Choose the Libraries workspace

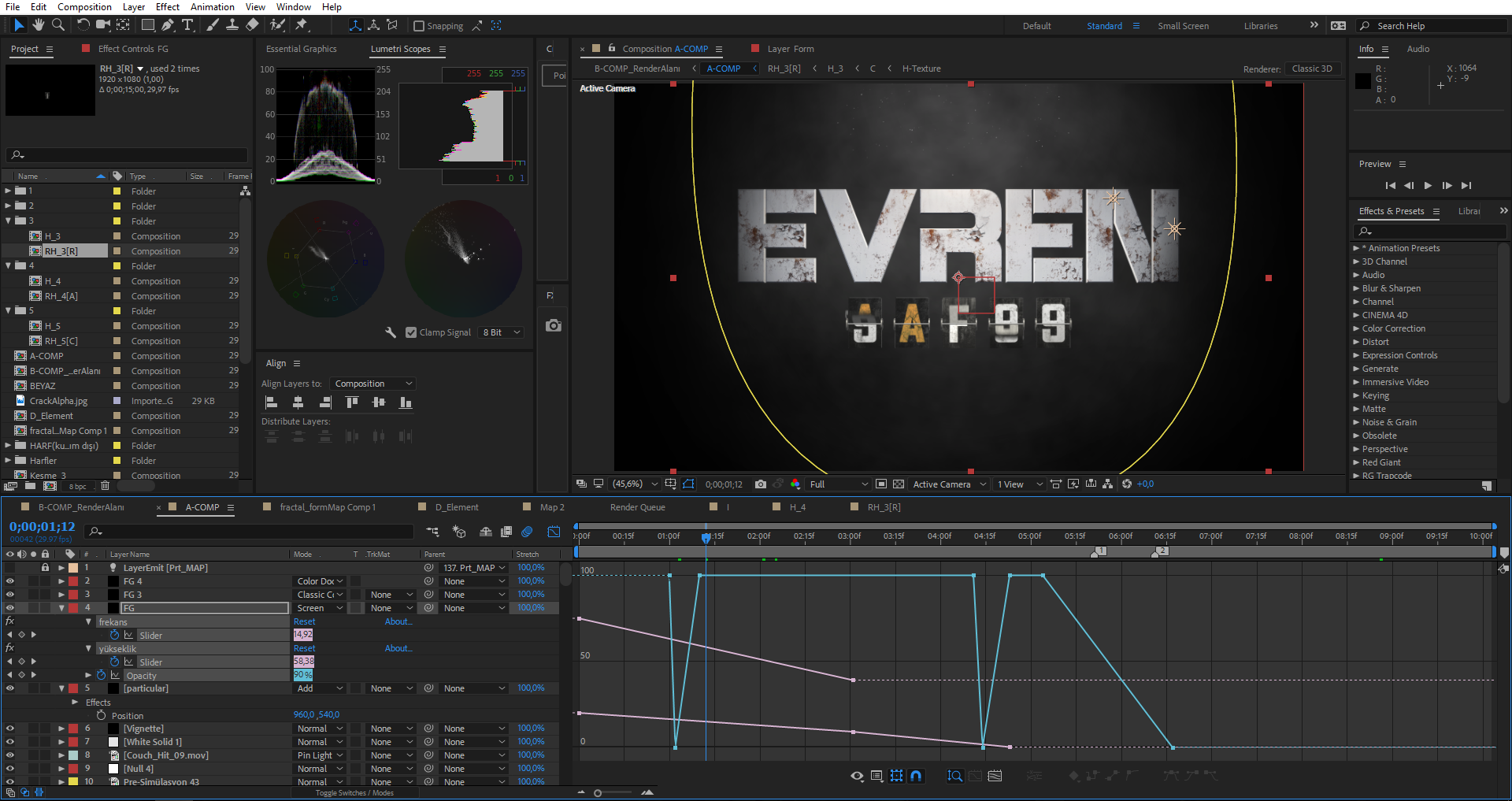click(1261, 26)
